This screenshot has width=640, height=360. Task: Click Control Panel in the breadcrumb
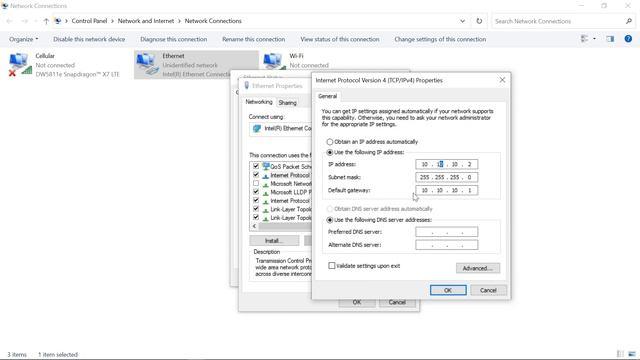pyautogui.click(x=89, y=21)
